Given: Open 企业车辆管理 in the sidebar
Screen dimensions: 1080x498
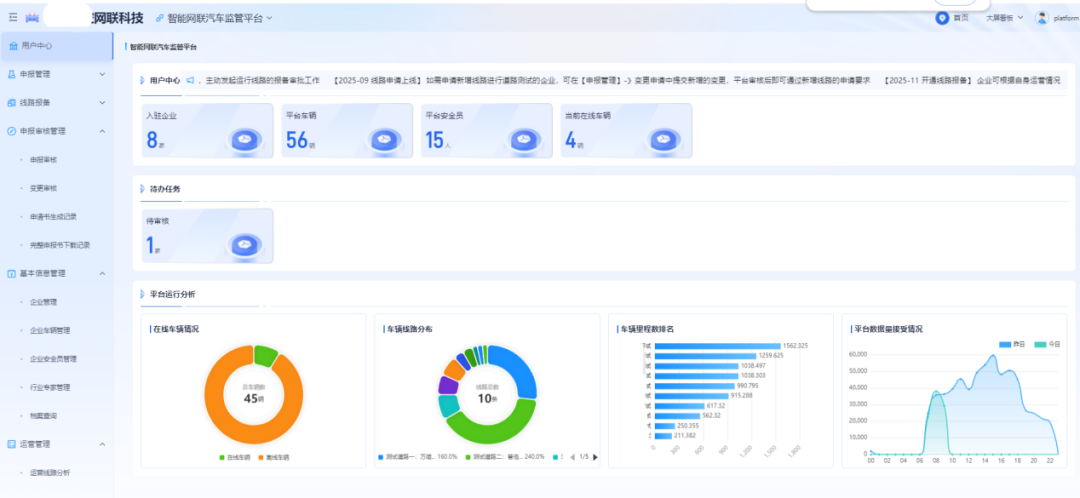Looking at the screenshot, I should pos(50,331).
